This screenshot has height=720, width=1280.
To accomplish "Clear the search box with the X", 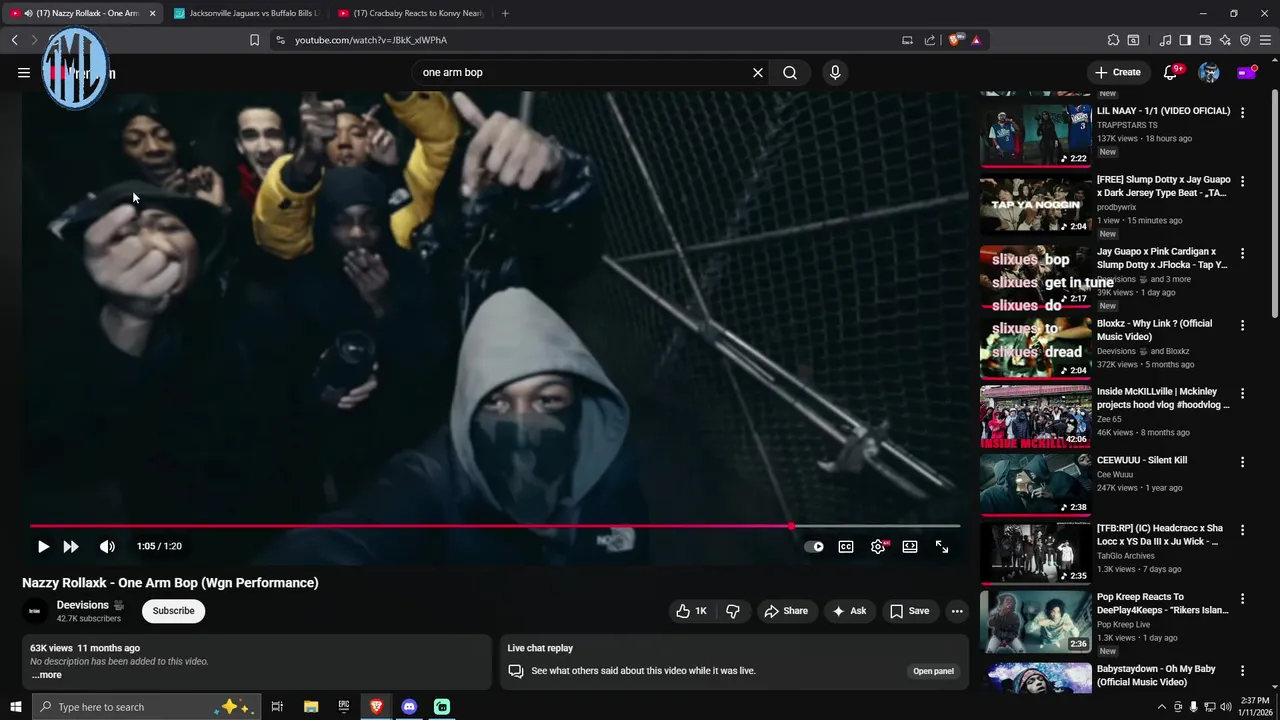I will pyautogui.click(x=758, y=72).
